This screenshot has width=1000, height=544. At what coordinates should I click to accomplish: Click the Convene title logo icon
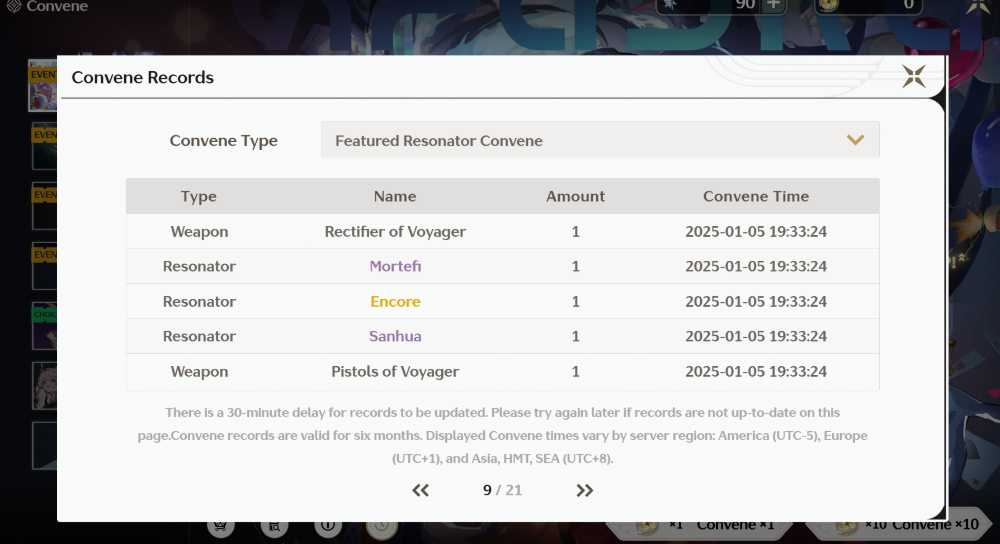point(13,6)
